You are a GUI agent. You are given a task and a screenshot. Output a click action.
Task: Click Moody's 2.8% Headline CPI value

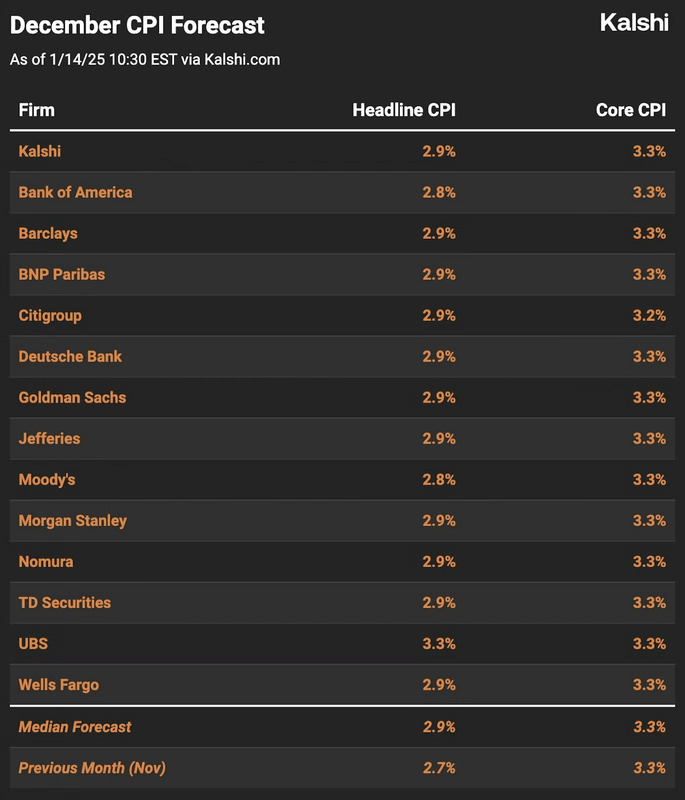click(x=439, y=480)
